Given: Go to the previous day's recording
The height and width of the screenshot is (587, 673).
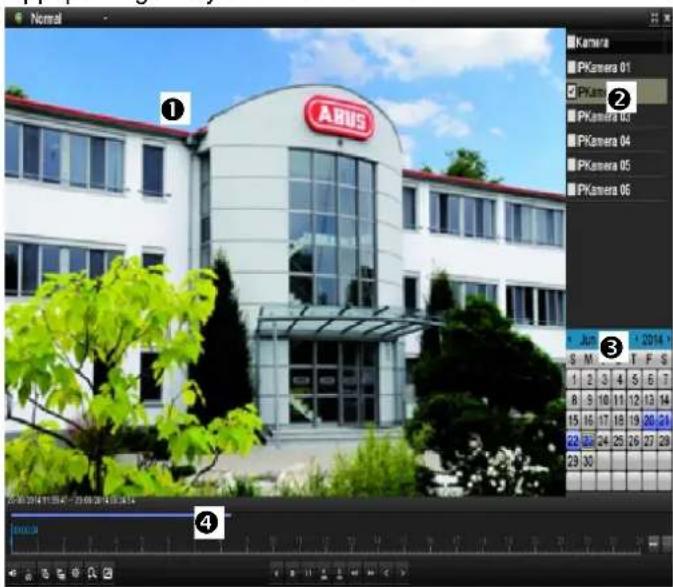Looking at the screenshot, I should click(386, 573).
